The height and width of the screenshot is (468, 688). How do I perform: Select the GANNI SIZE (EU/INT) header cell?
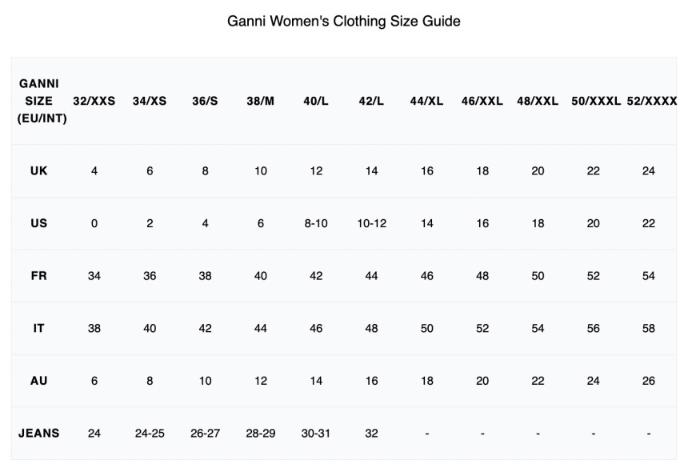coord(39,101)
